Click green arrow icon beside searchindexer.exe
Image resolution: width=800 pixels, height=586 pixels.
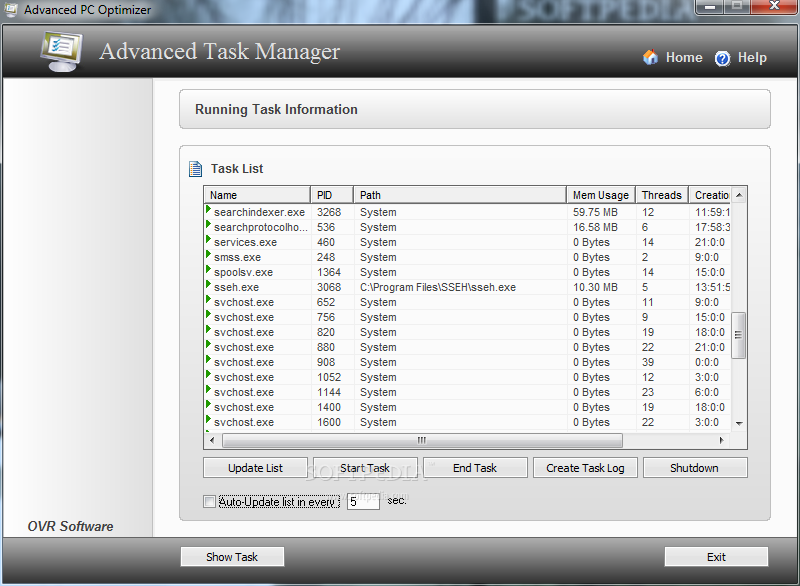point(208,210)
